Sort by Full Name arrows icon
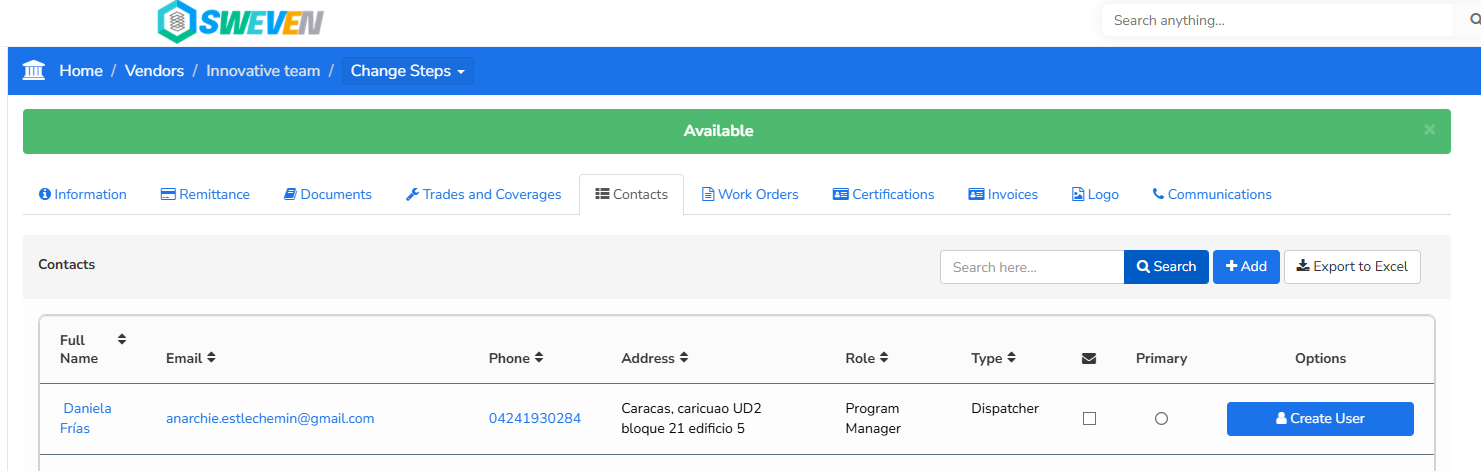Screen dimensions: 1481x471 click(122, 339)
